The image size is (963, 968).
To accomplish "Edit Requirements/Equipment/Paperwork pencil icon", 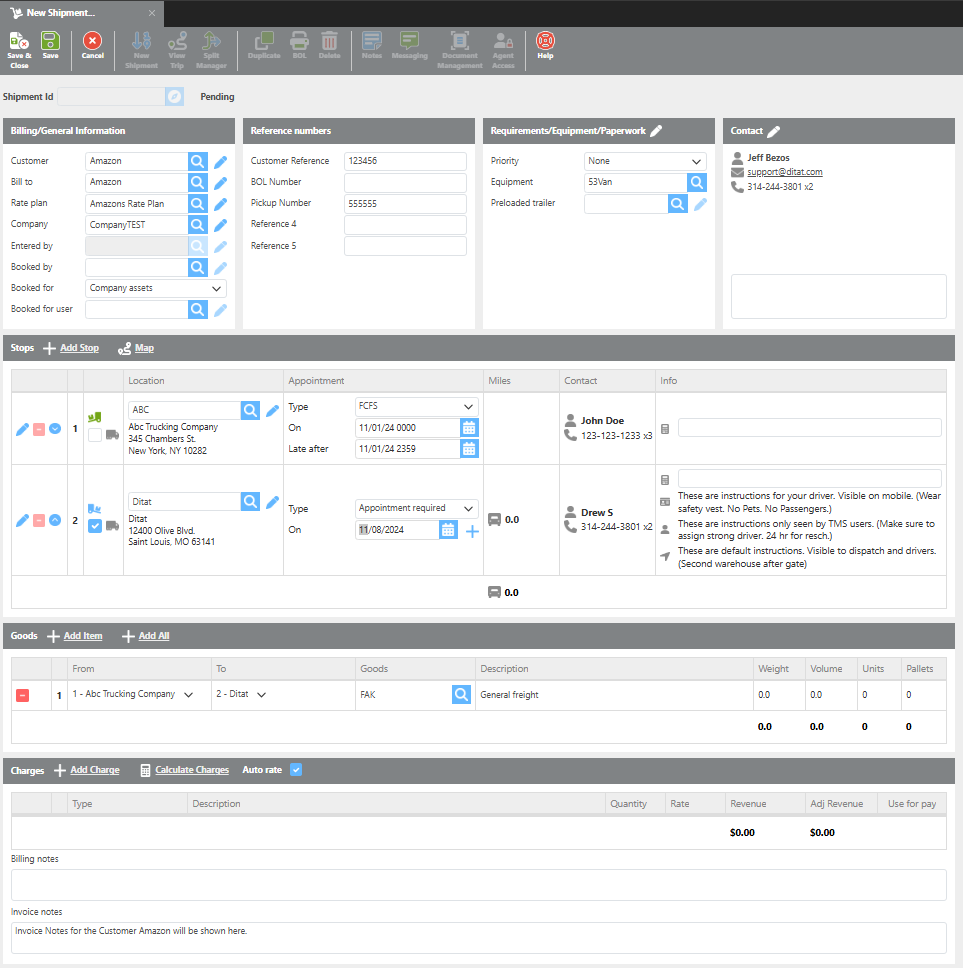I will point(656,131).
